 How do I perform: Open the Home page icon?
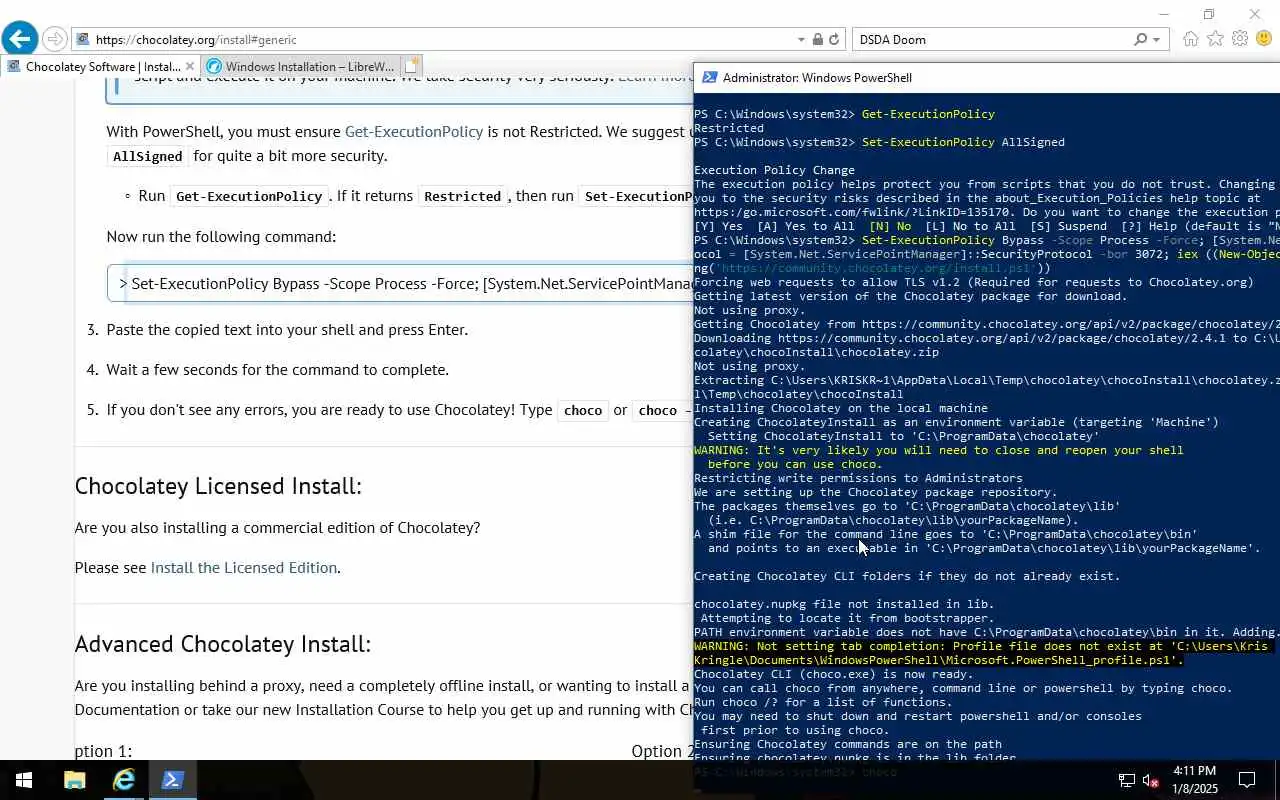tap(1190, 39)
